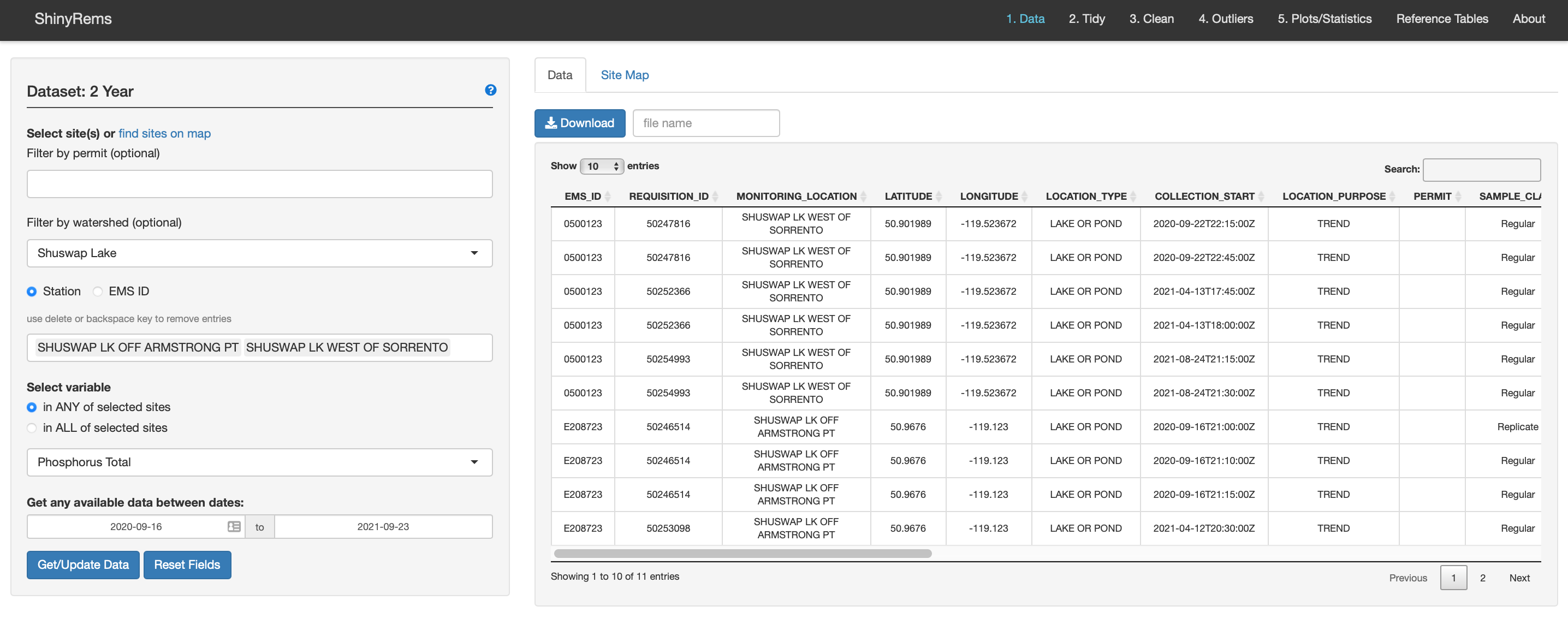The height and width of the screenshot is (630, 1568).
Task: Click the table horizontal scrollbar
Action: [x=742, y=554]
